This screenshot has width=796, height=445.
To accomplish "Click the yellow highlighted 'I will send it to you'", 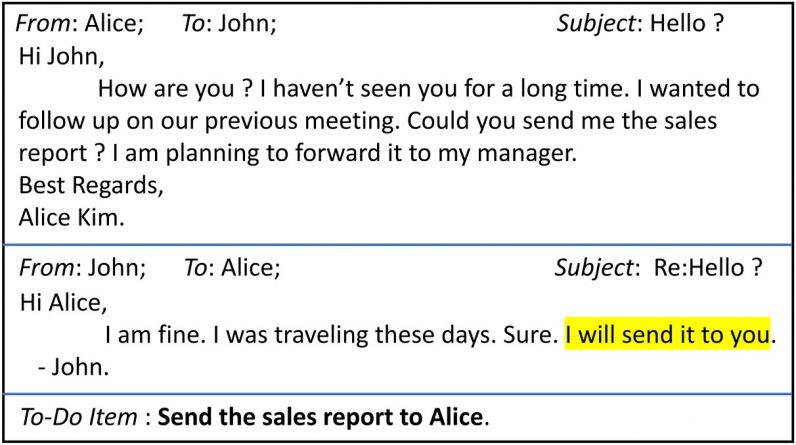I will pyautogui.click(x=668, y=334).
